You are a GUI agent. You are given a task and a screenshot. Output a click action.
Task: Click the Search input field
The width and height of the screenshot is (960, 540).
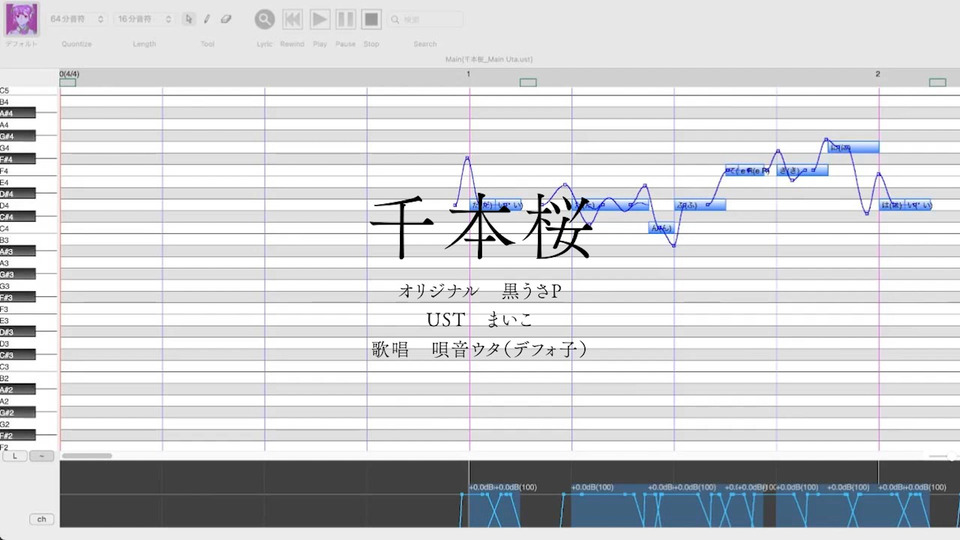[425, 20]
